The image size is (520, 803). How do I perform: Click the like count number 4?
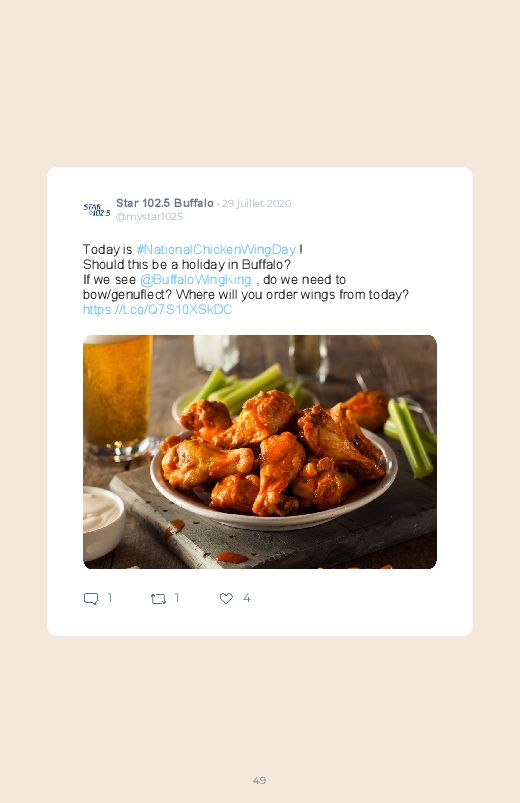click(x=246, y=598)
